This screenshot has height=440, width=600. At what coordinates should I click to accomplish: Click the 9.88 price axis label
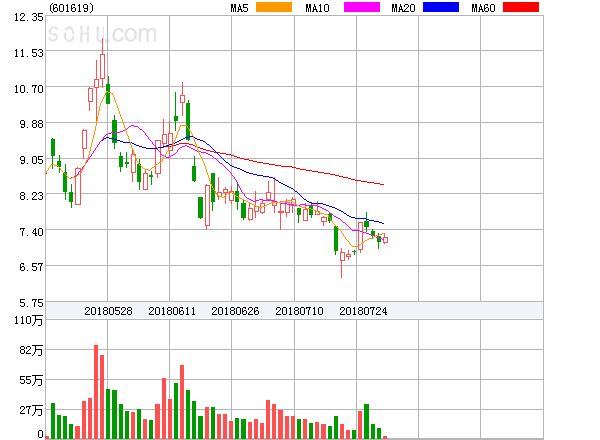pyautogui.click(x=31, y=124)
